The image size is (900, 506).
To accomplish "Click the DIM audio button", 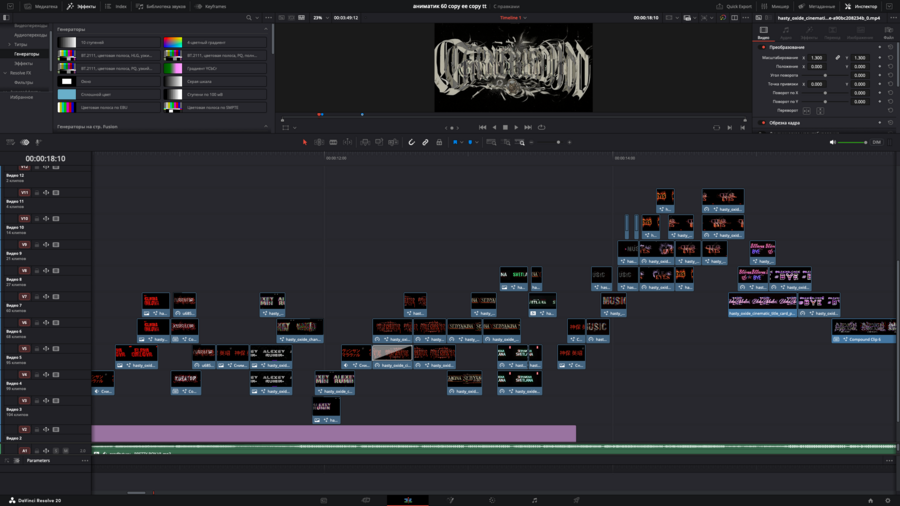I will pyautogui.click(x=877, y=142).
